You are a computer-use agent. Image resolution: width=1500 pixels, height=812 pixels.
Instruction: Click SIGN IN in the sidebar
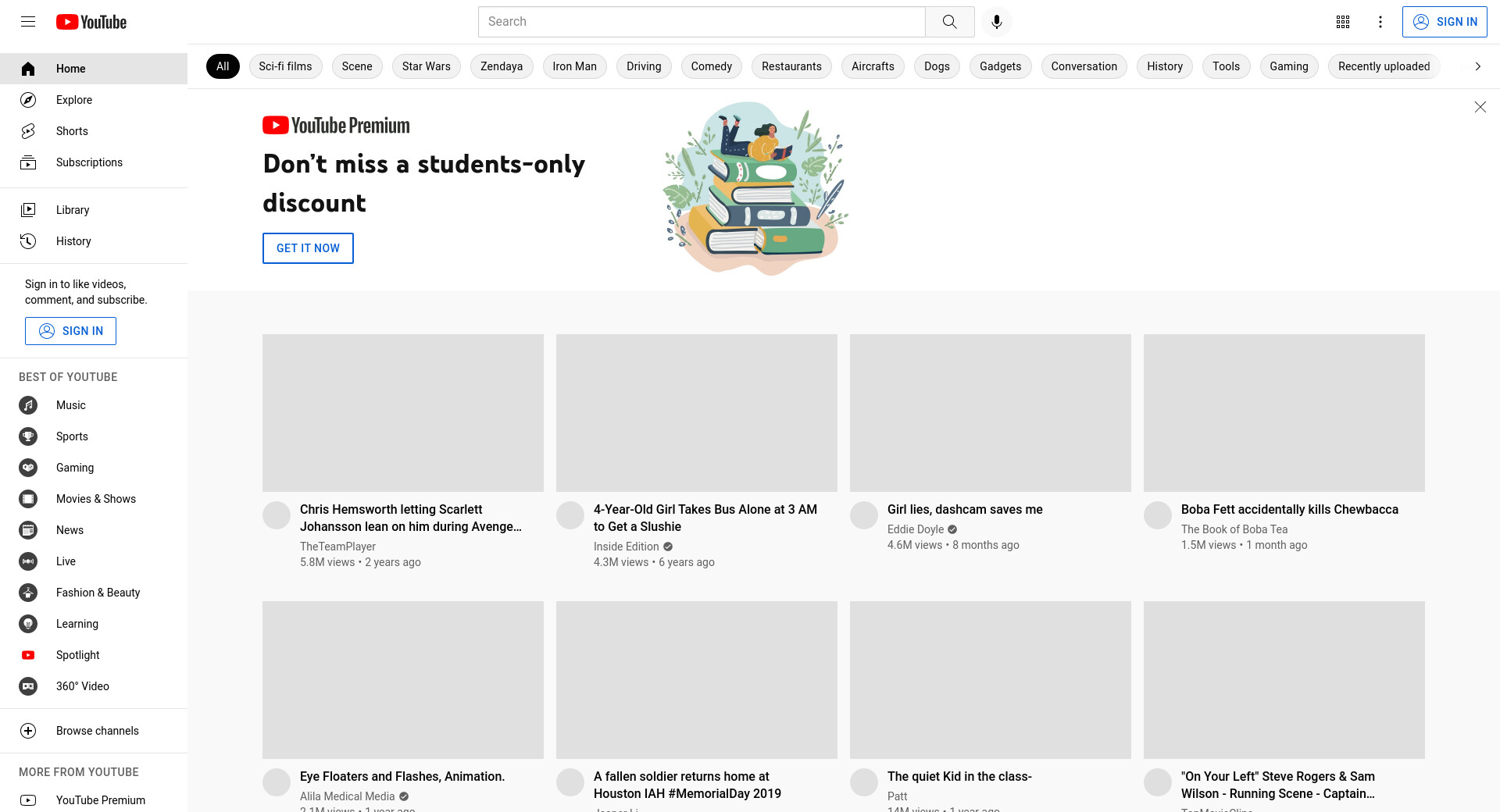pyautogui.click(x=70, y=331)
